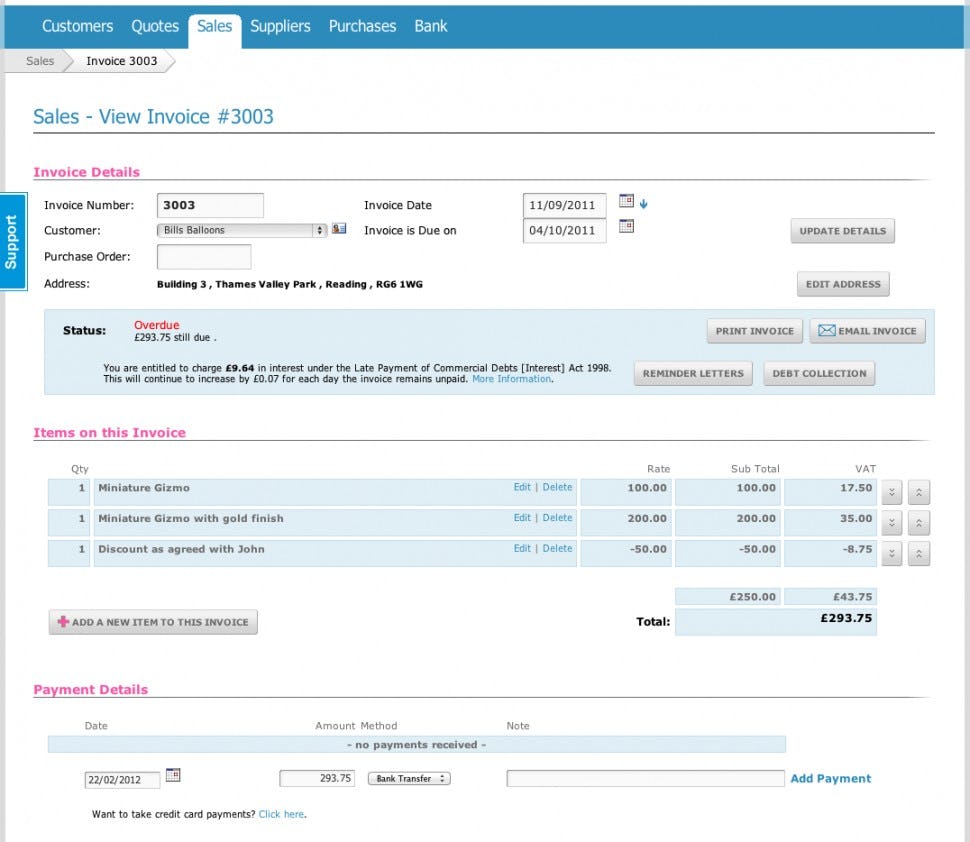970x842 pixels.
Task: Move Discount item up arrow
Action: point(919,553)
